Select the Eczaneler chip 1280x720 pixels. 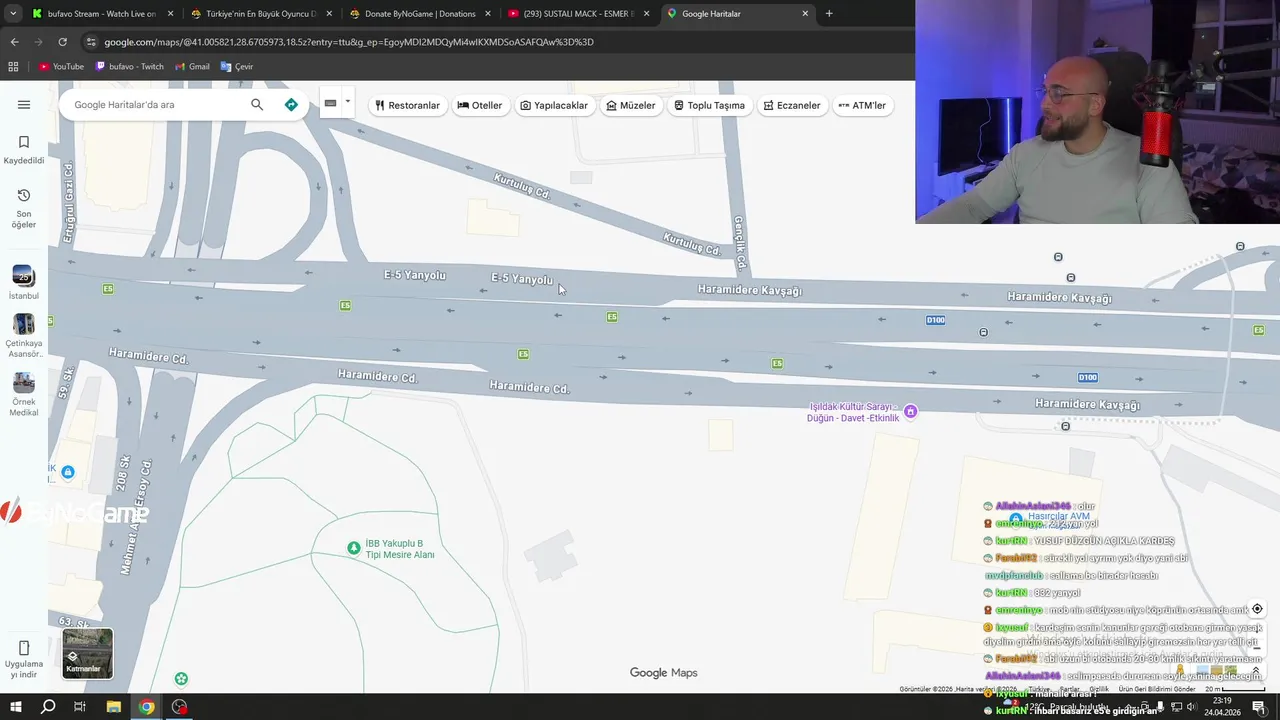(x=792, y=105)
